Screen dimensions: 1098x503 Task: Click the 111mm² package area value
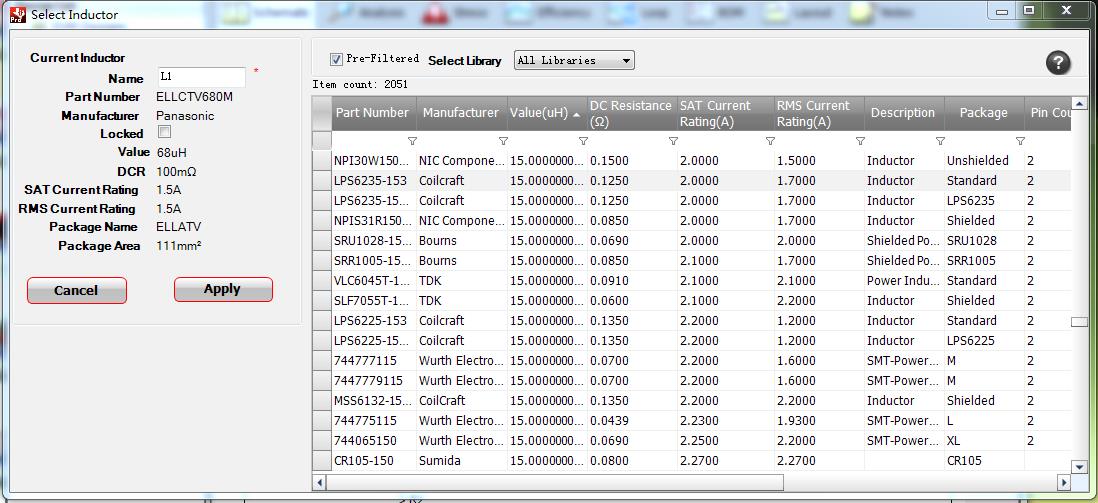[179, 246]
